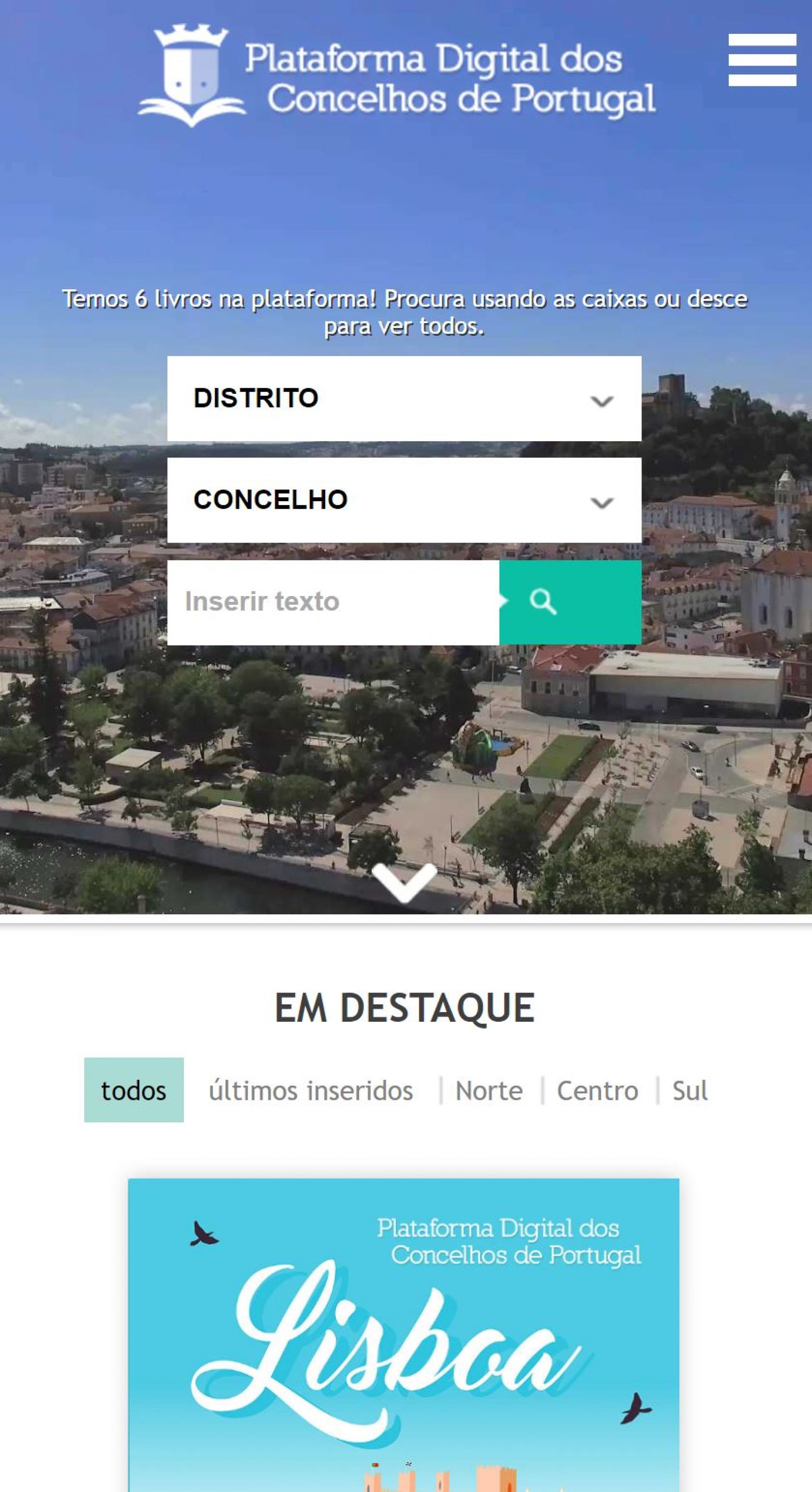Switch to 'últimos inseridos' filter

pos(310,1091)
